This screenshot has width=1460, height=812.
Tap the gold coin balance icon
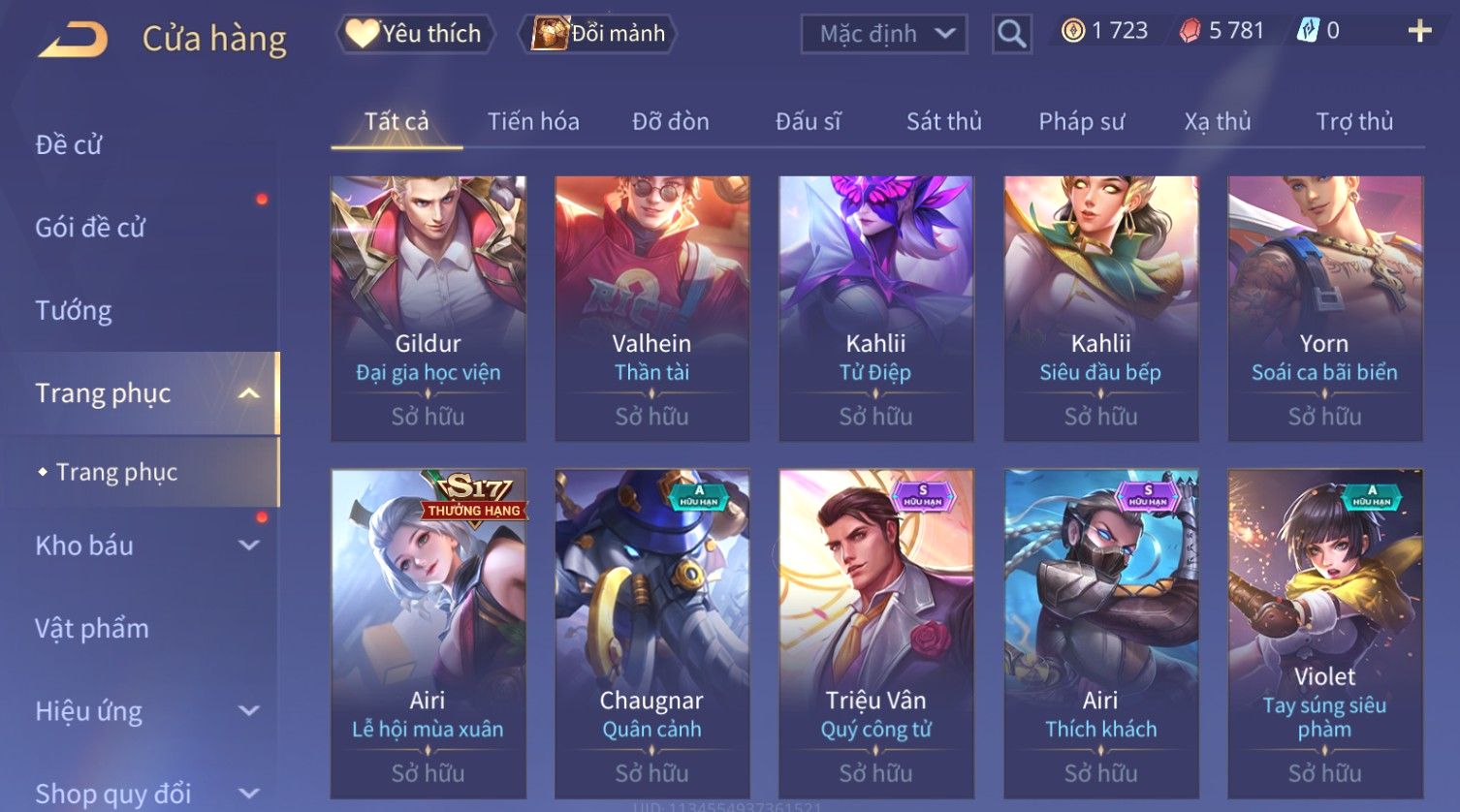tap(1073, 31)
